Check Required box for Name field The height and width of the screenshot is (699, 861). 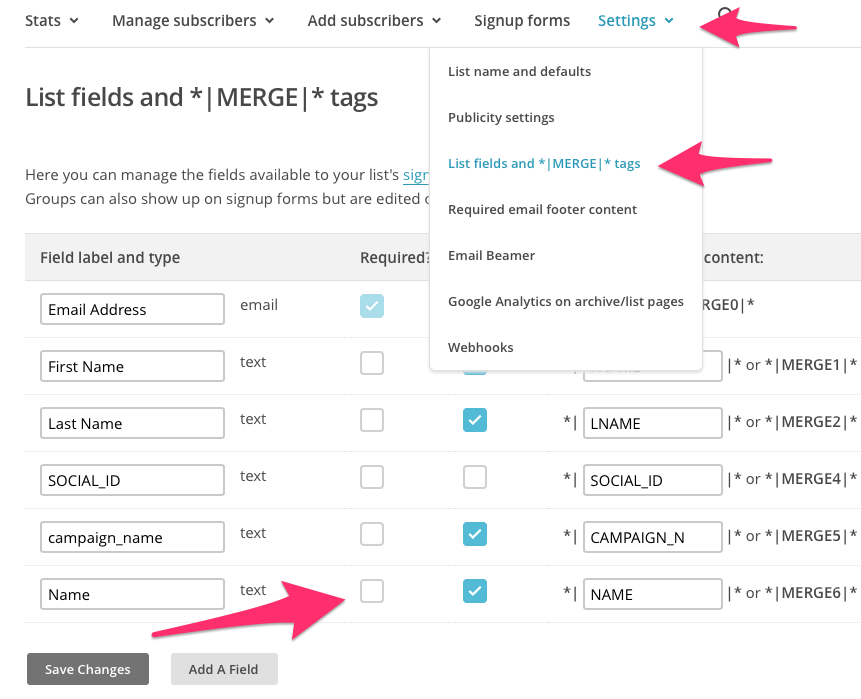[372, 591]
